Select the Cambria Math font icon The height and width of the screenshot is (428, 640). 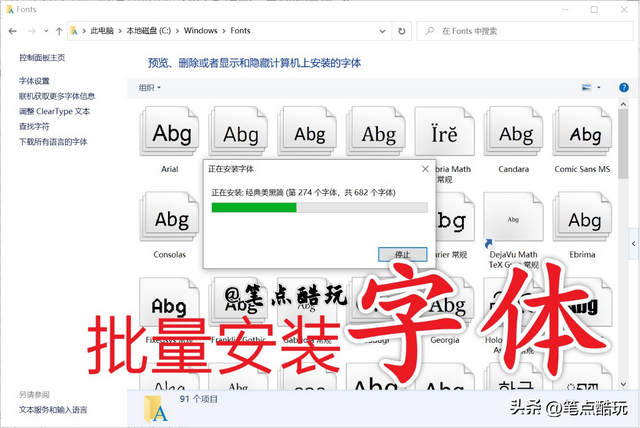click(x=445, y=131)
